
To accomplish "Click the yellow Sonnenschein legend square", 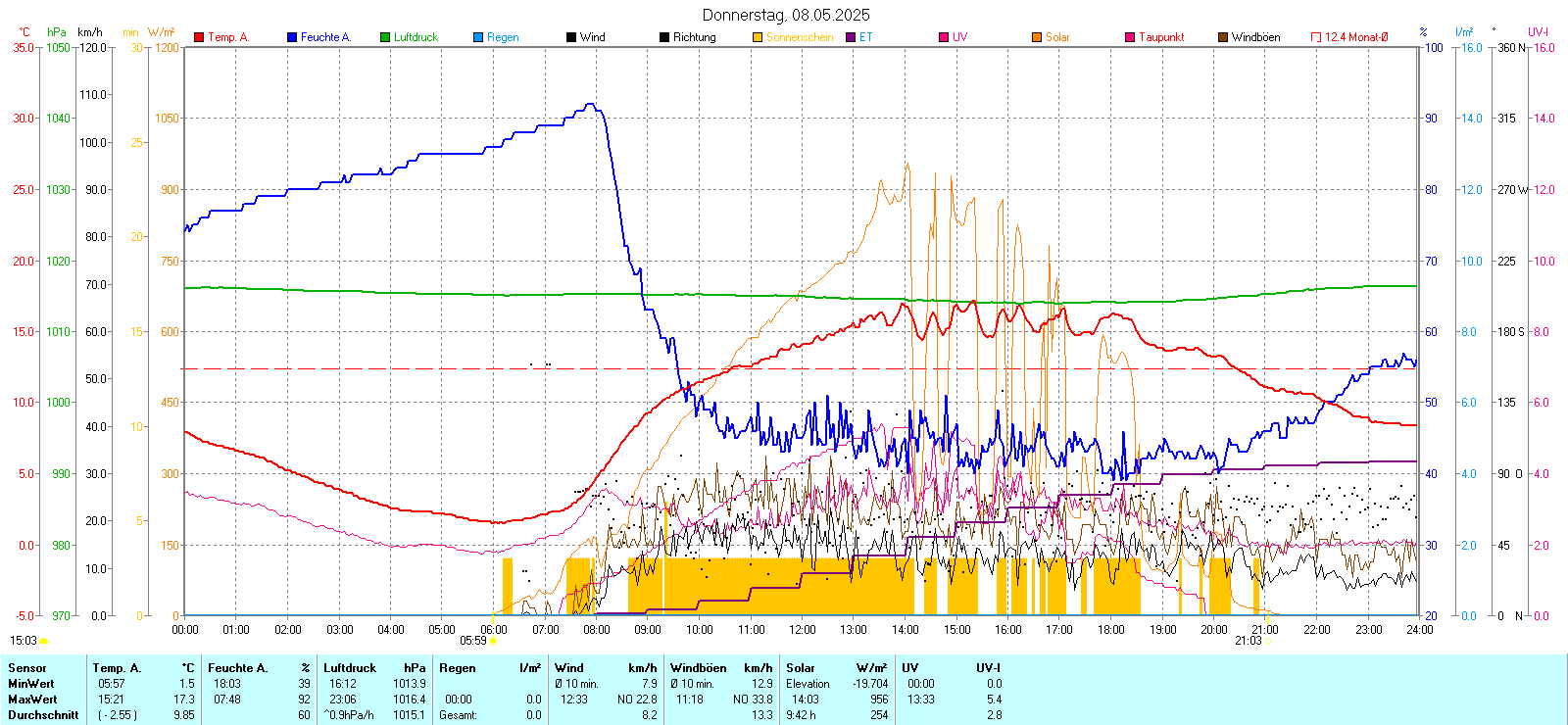I will (x=758, y=37).
